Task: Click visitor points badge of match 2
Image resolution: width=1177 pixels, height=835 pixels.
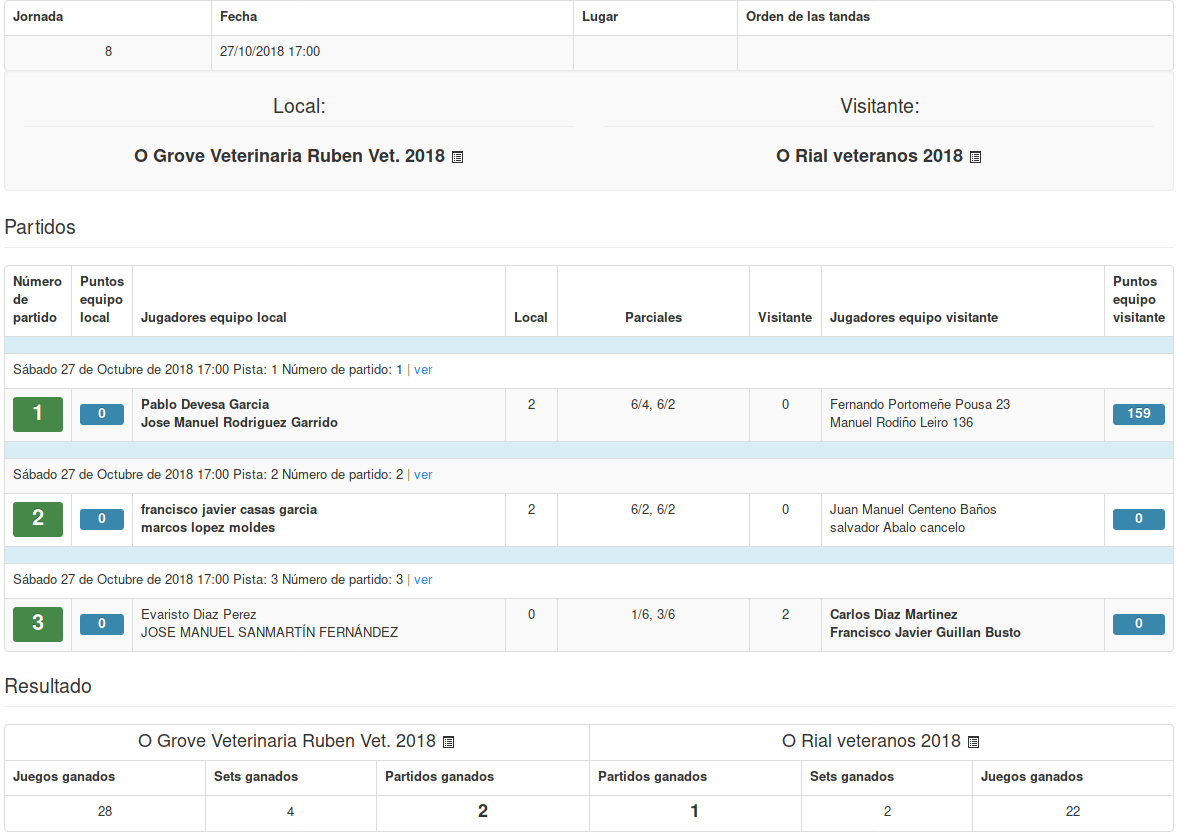Action: (1138, 519)
